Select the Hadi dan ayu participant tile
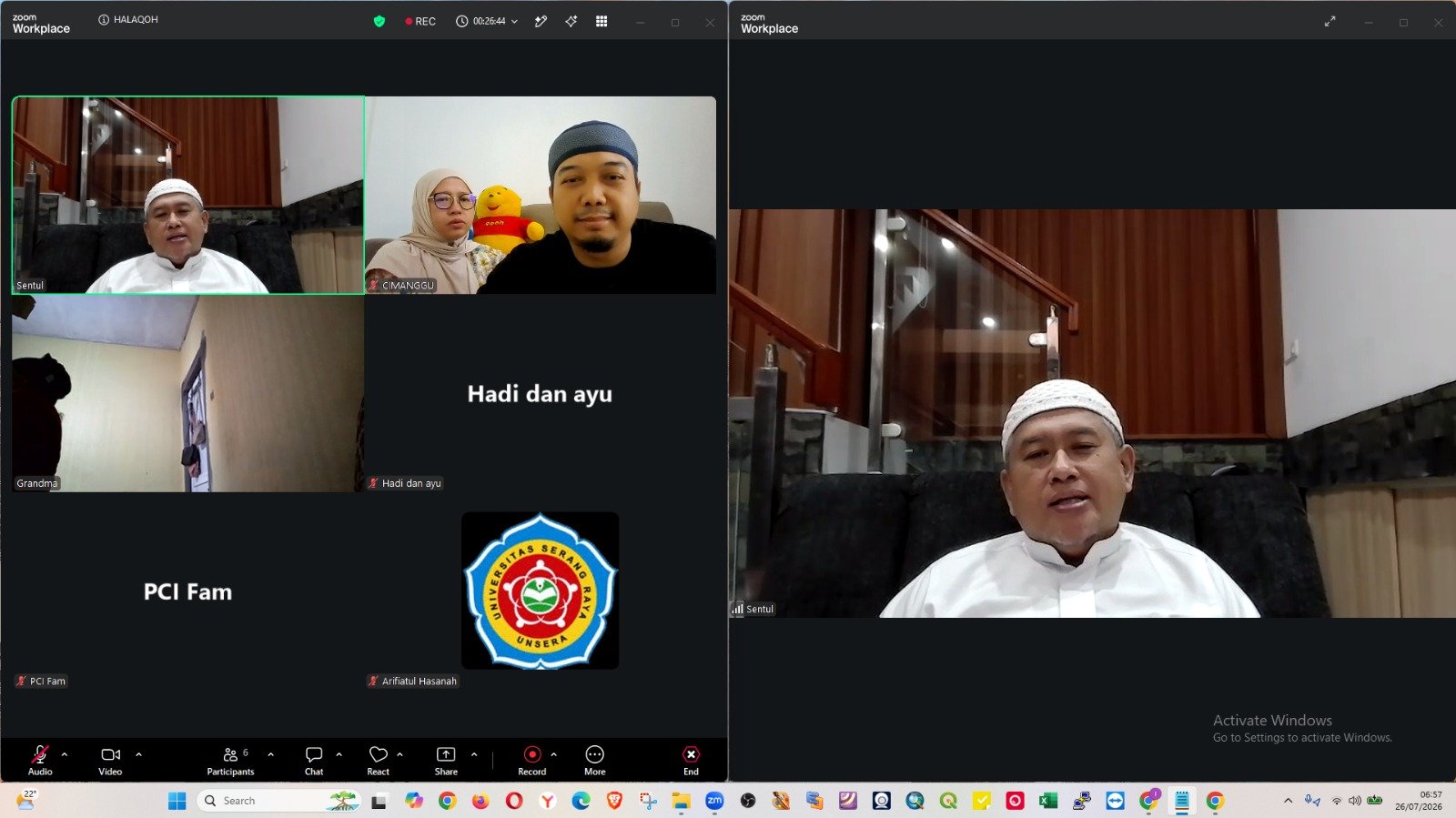The width and height of the screenshot is (1456, 818). 541,393
